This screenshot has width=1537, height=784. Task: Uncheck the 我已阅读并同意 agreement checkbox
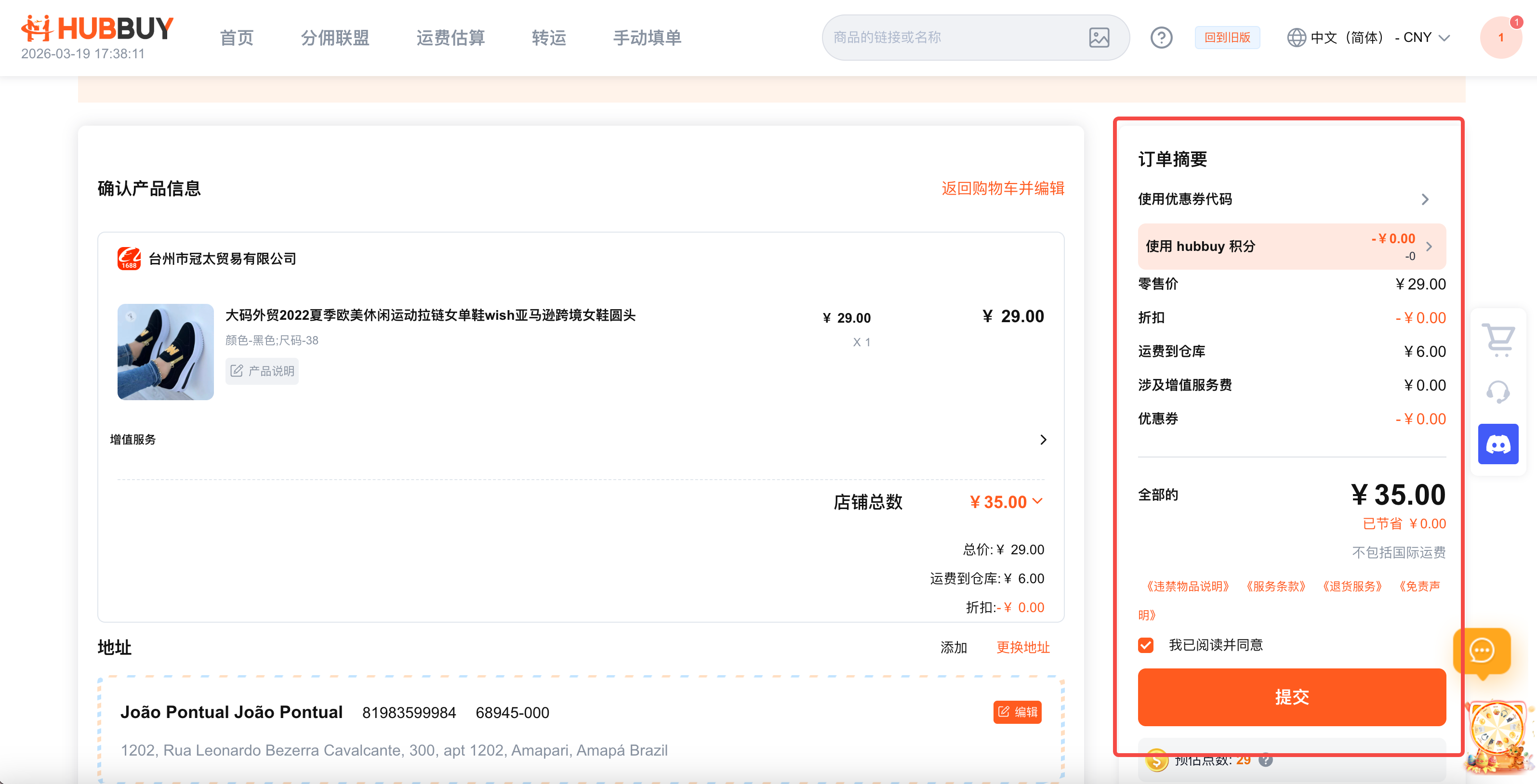1146,645
